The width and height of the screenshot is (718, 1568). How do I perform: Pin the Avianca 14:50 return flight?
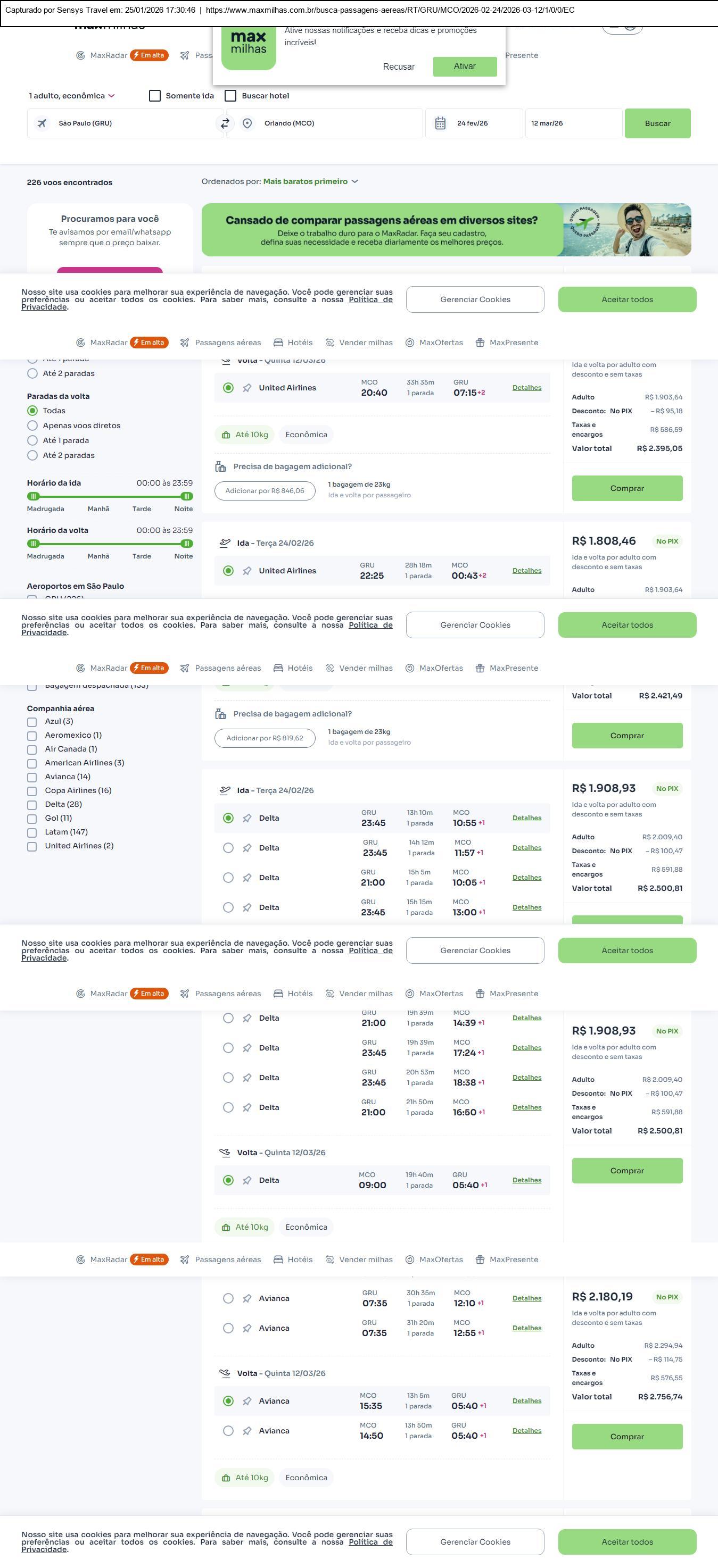[x=247, y=1431]
